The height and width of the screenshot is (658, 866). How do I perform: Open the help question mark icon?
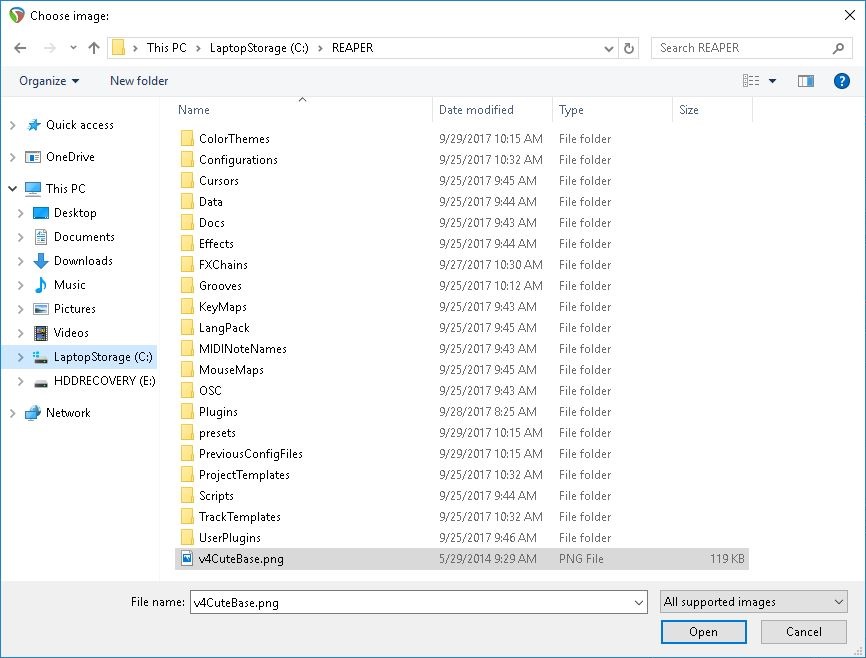point(842,81)
